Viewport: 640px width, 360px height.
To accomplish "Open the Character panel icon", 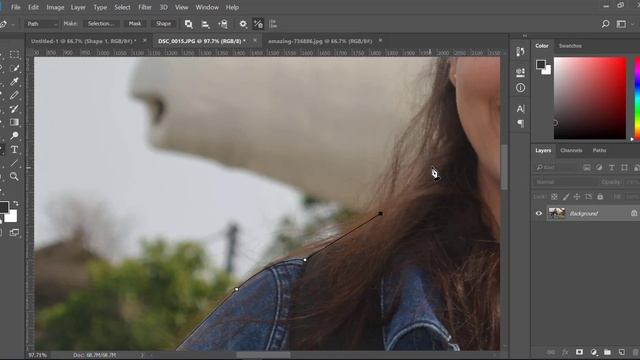I will (520, 109).
